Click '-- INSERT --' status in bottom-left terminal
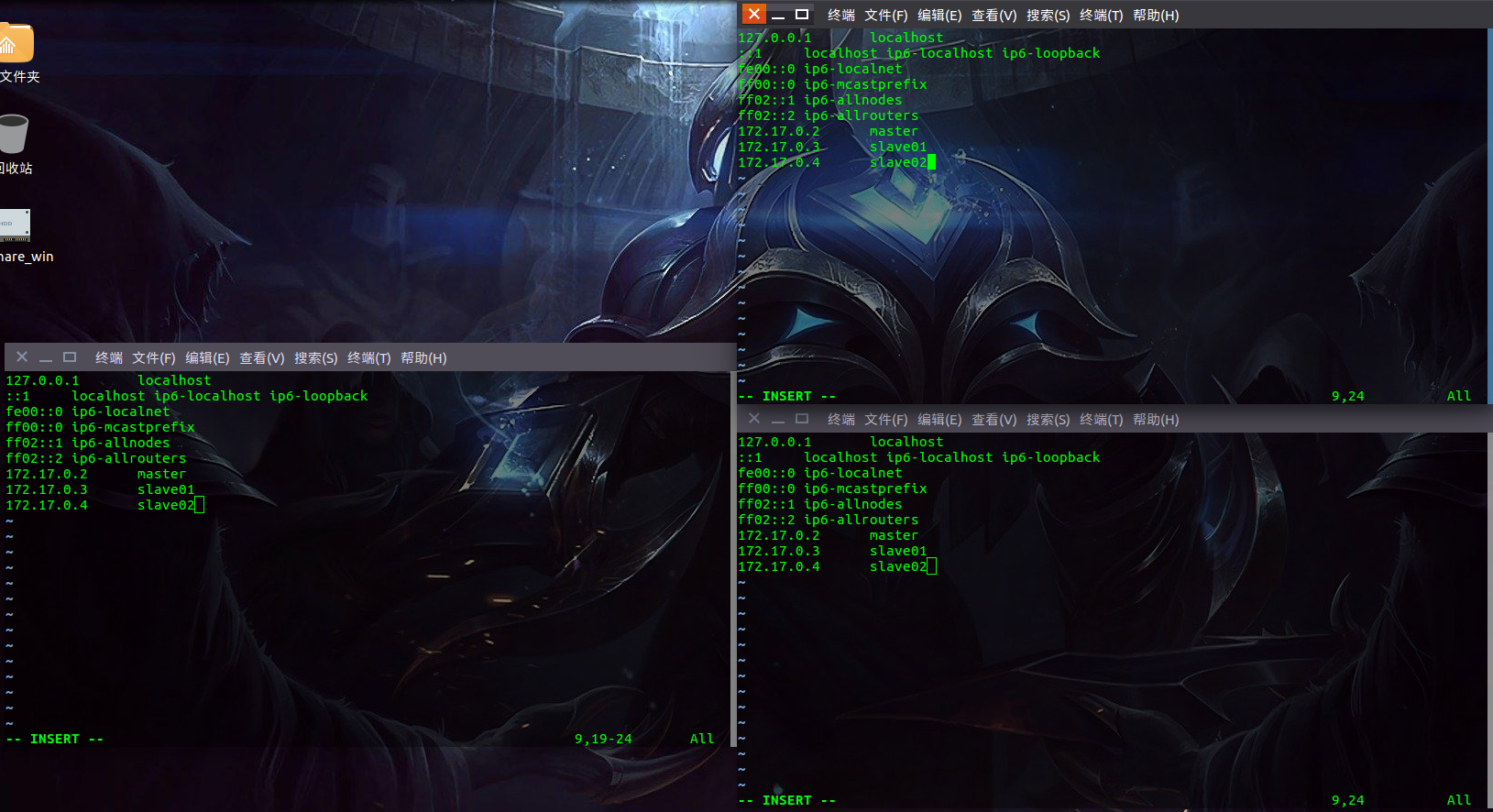This screenshot has width=1493, height=812. (x=55, y=739)
